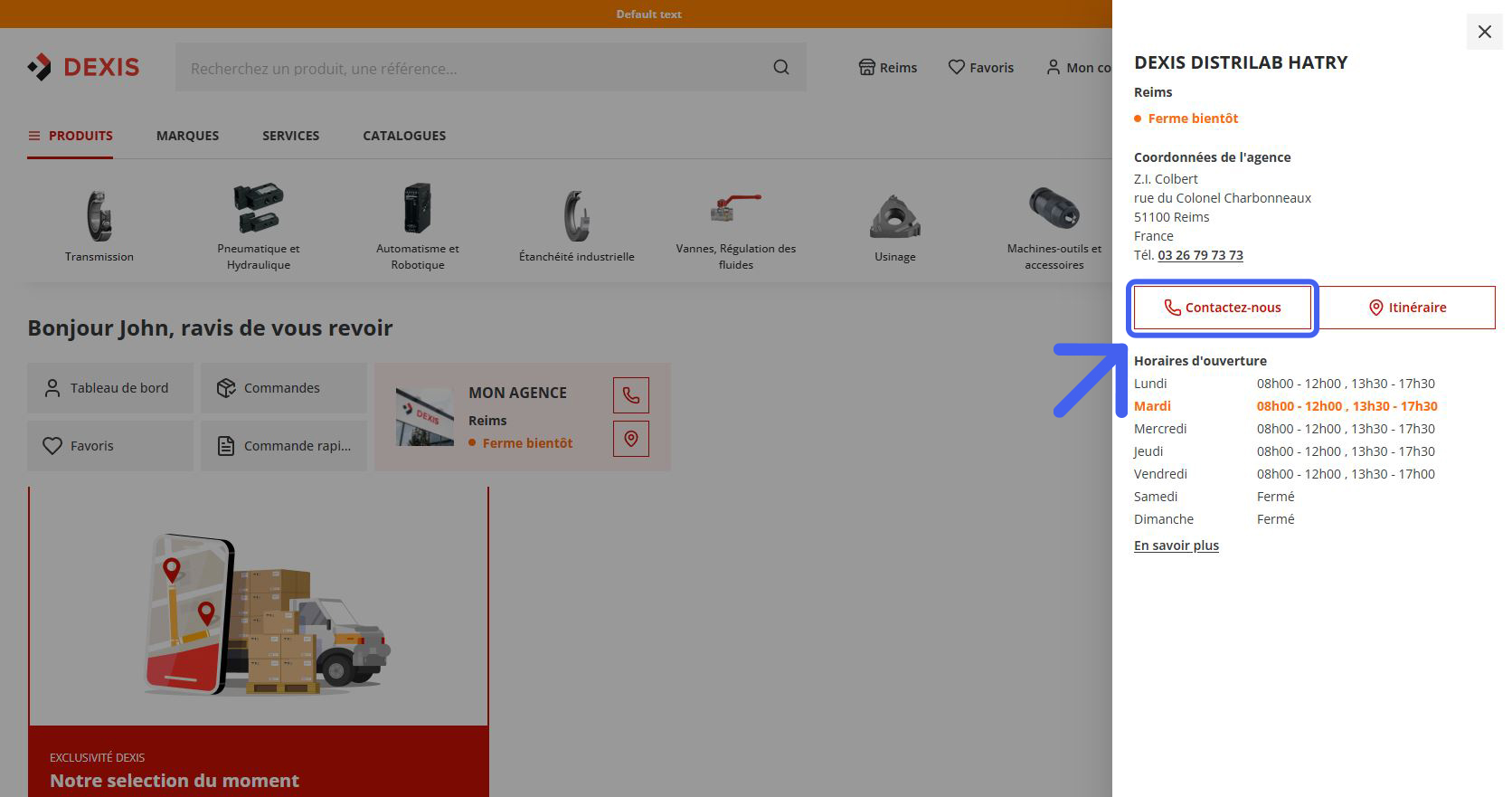This screenshot has height=797, width=1512.
Task: Open the Commandes shortcut
Action: coord(284,388)
